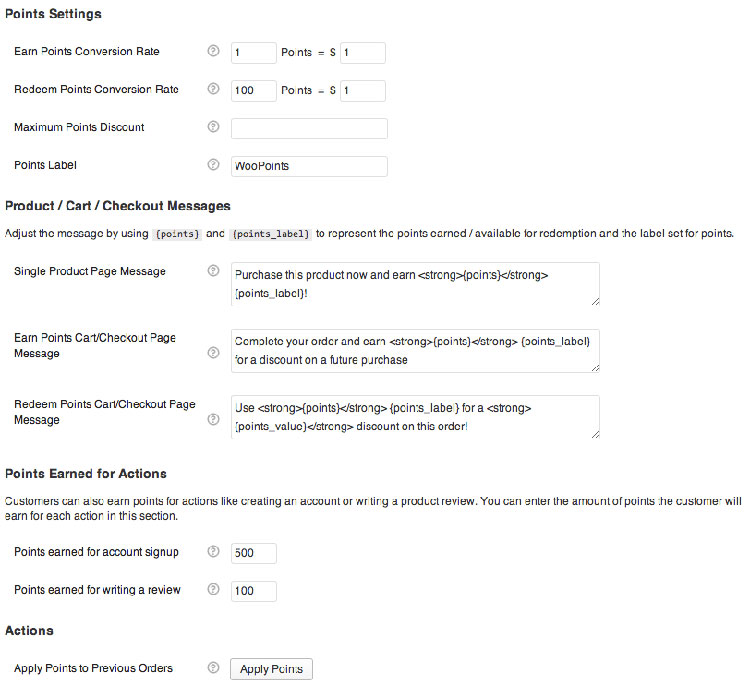Screen dimensions: 750x697
Task: Select the Maximum Points Discount field
Action: tap(309, 128)
